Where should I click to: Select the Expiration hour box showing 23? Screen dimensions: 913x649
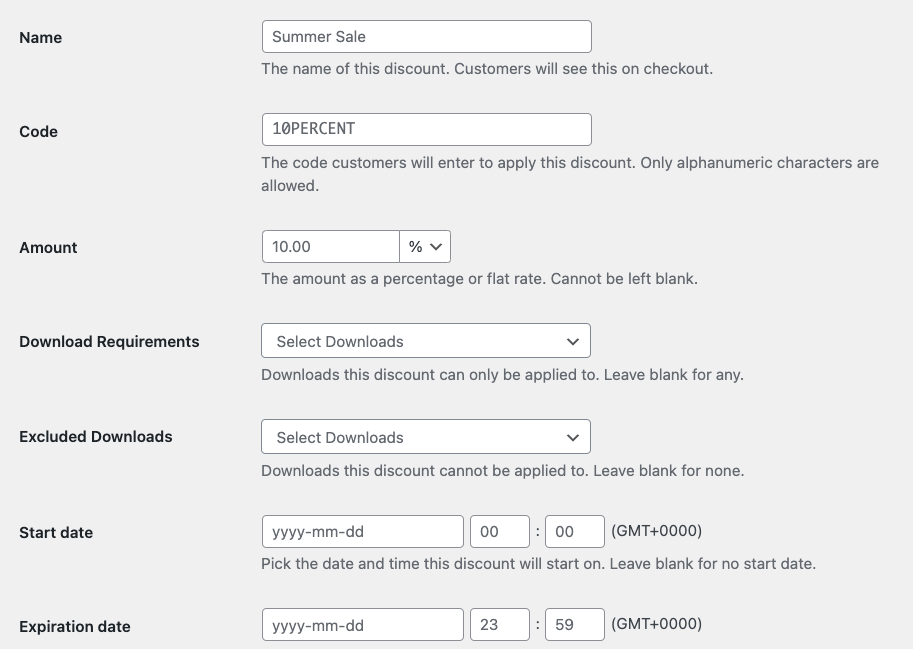tap(499, 626)
